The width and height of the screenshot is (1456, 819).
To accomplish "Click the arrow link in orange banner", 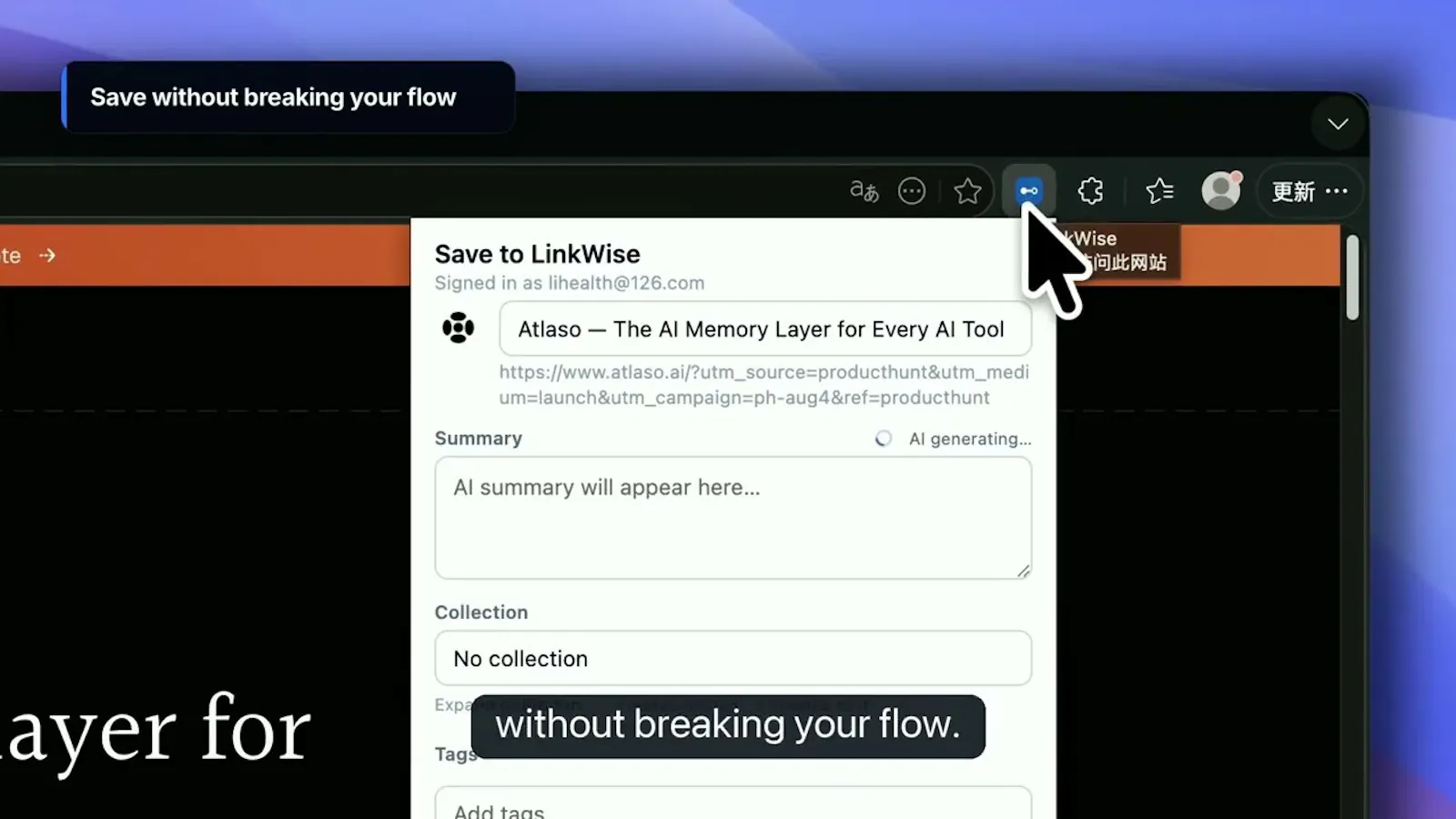I will tap(47, 256).
